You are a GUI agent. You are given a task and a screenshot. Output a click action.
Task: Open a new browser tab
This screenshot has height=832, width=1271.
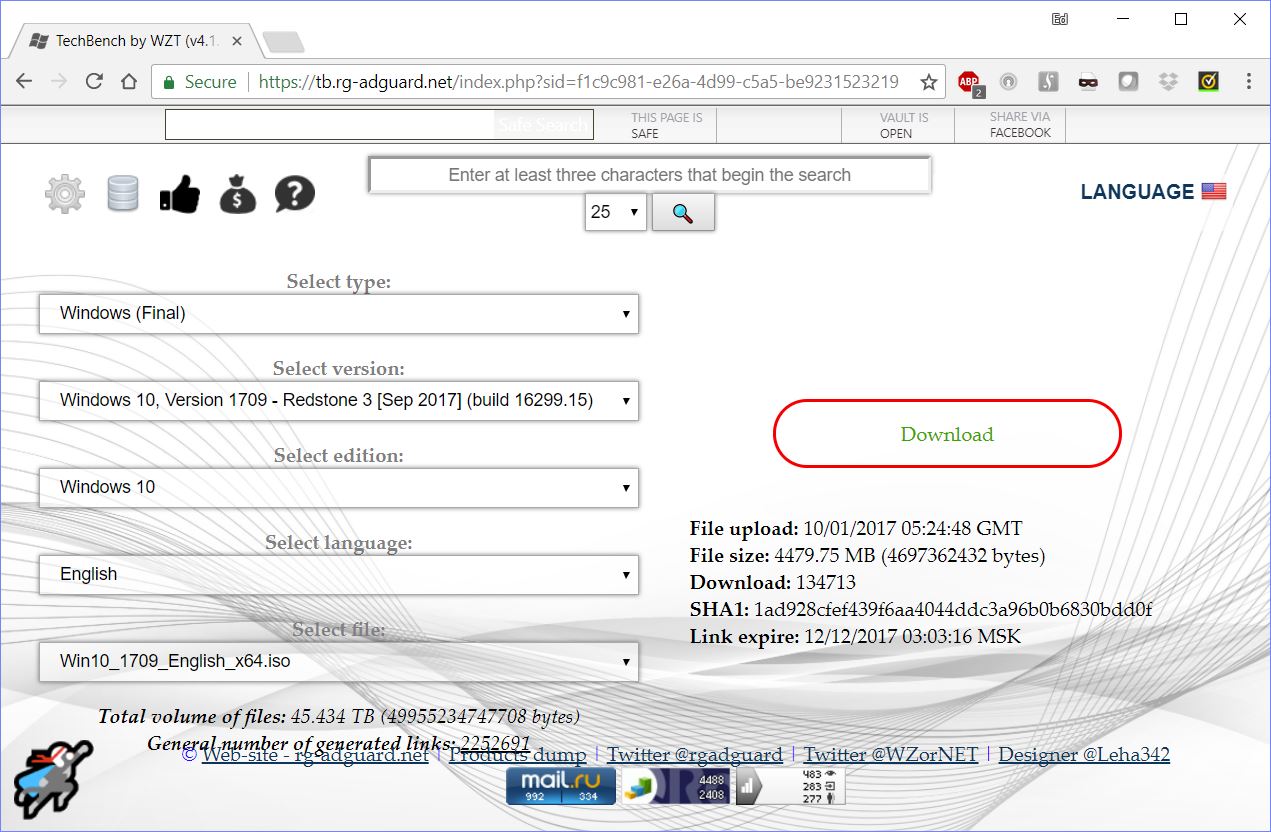[283, 42]
